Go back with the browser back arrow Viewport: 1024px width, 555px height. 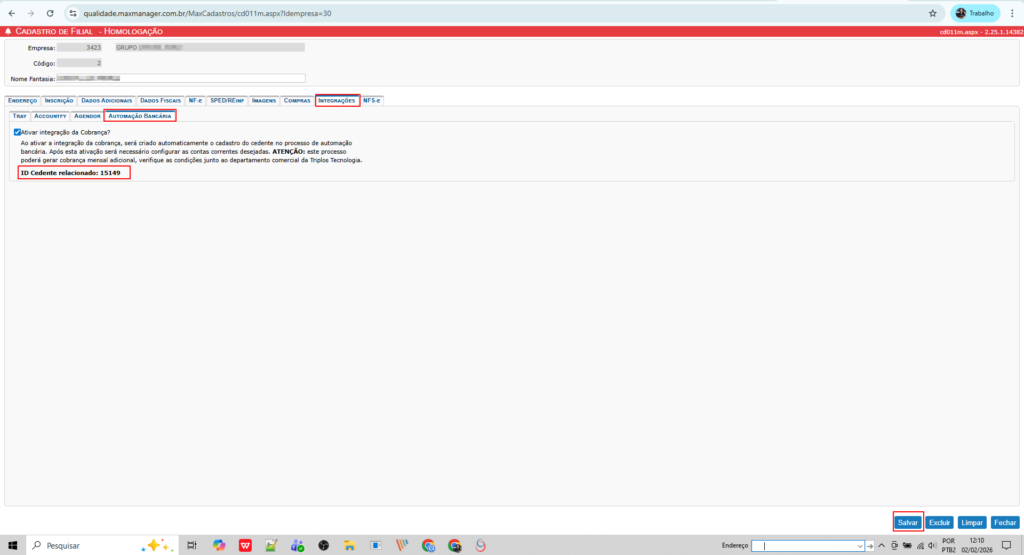click(11, 13)
